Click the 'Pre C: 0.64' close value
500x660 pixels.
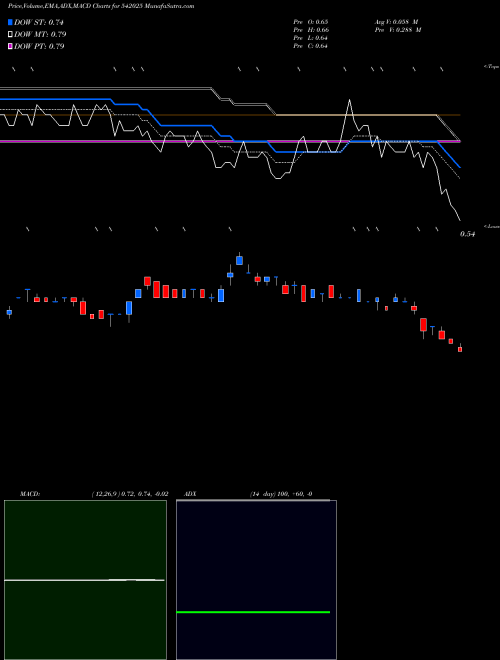[311, 46]
